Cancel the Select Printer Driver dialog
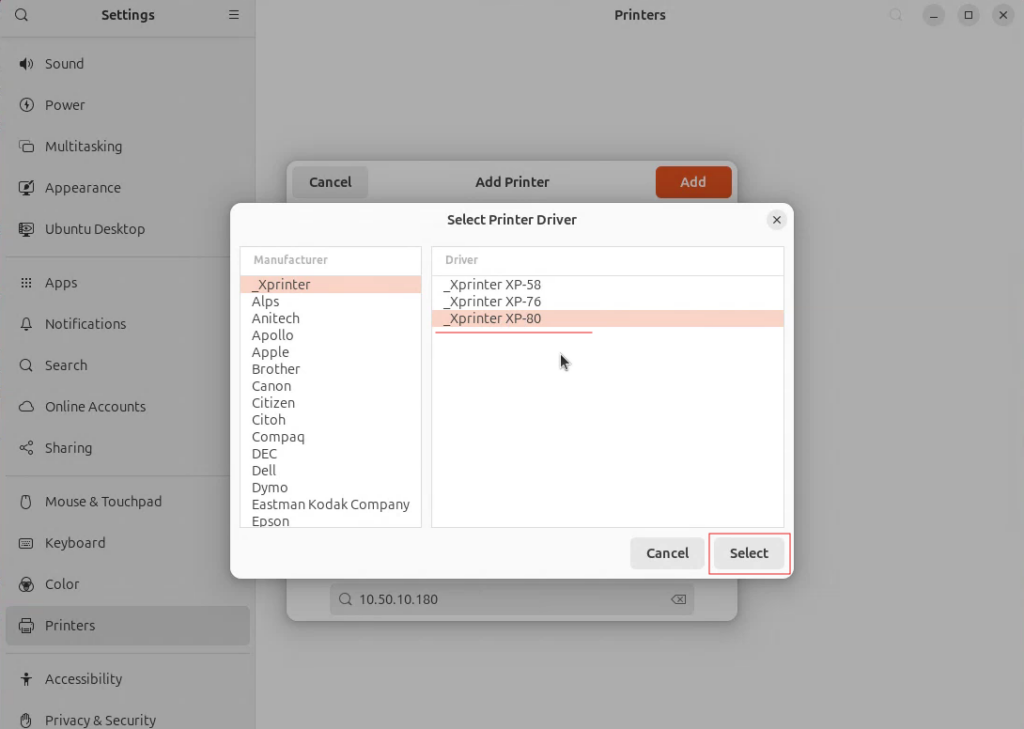1024x729 pixels. coord(667,553)
